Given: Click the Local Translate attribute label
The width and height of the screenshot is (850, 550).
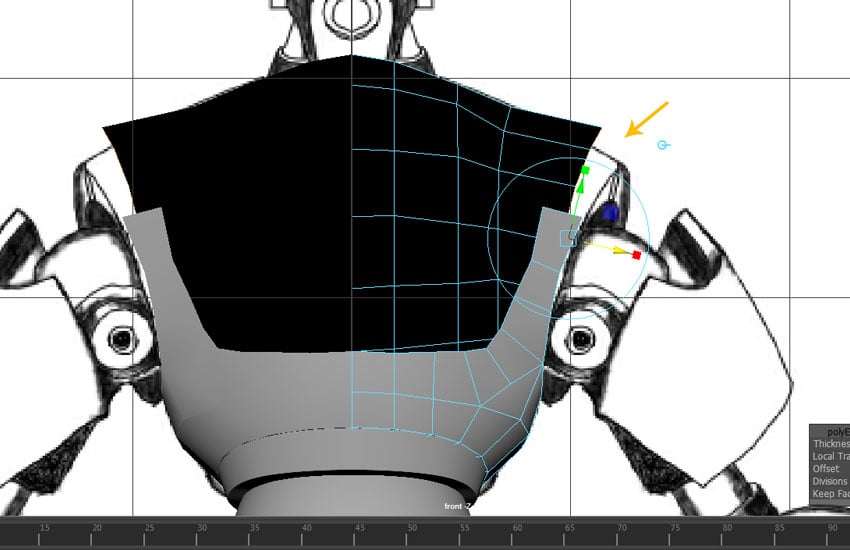Looking at the screenshot, I should tap(831, 456).
